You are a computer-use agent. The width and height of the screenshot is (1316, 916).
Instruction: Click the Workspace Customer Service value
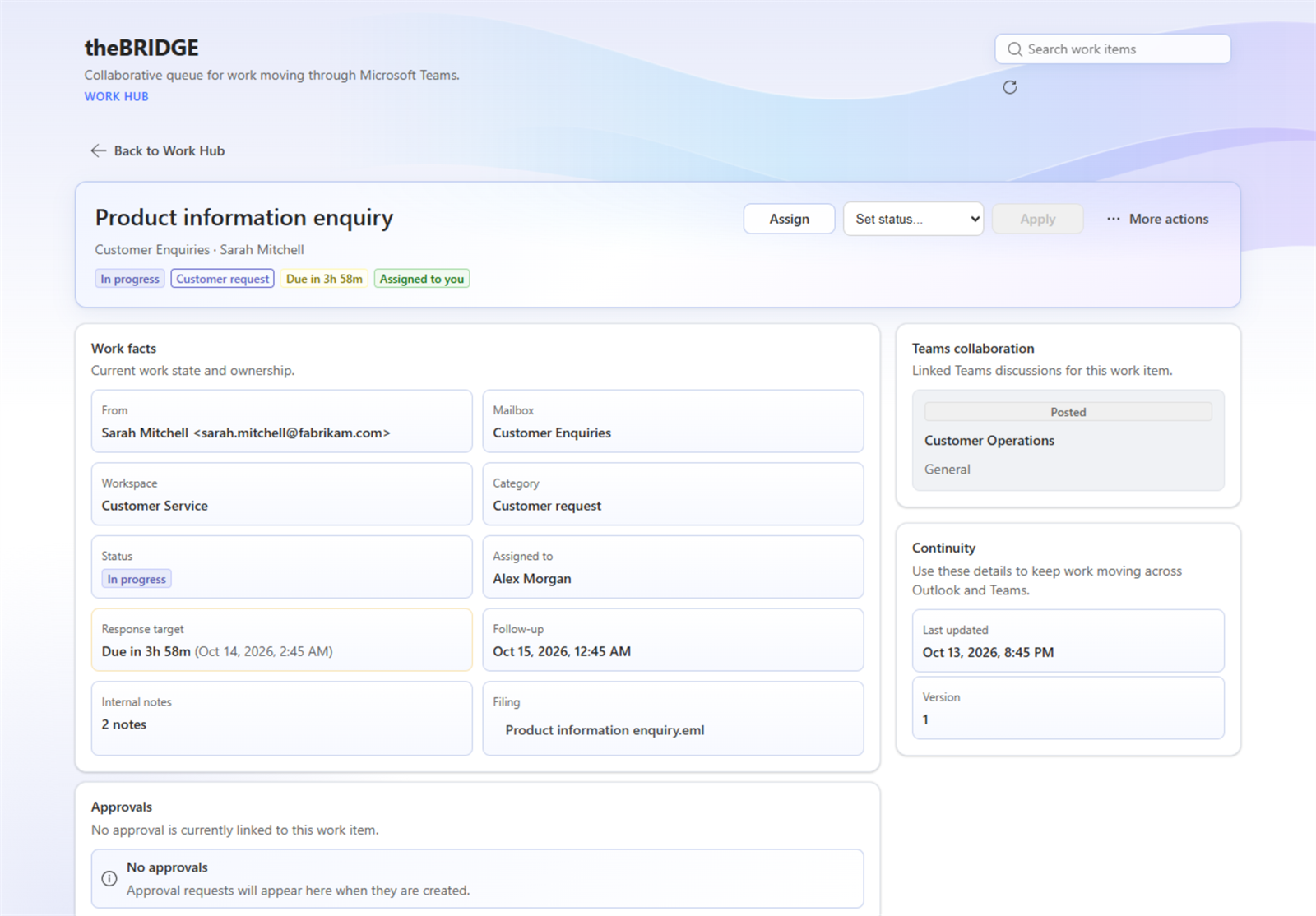[155, 506]
